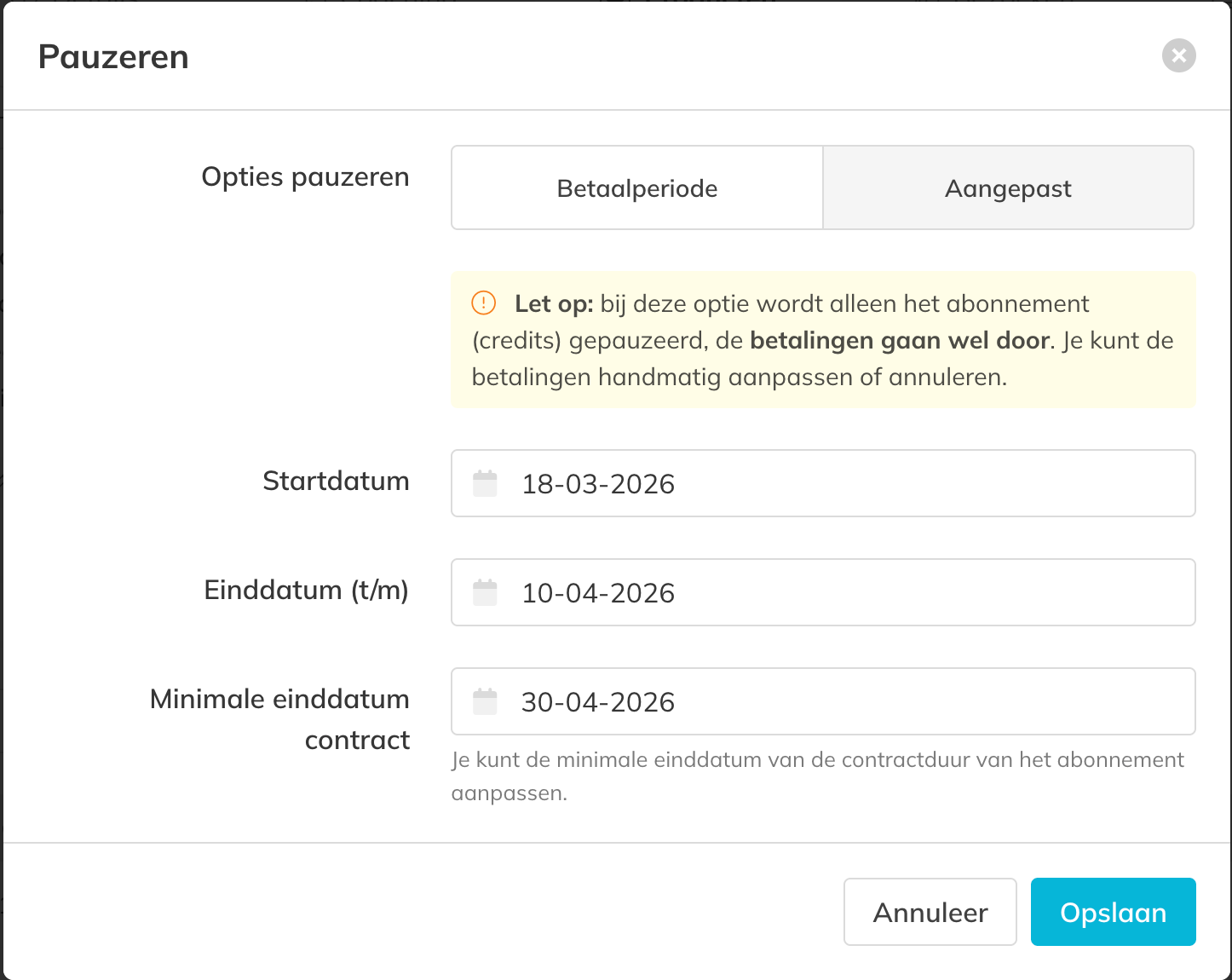Click the Startdatum label text
1232x980 pixels.
click(336, 481)
